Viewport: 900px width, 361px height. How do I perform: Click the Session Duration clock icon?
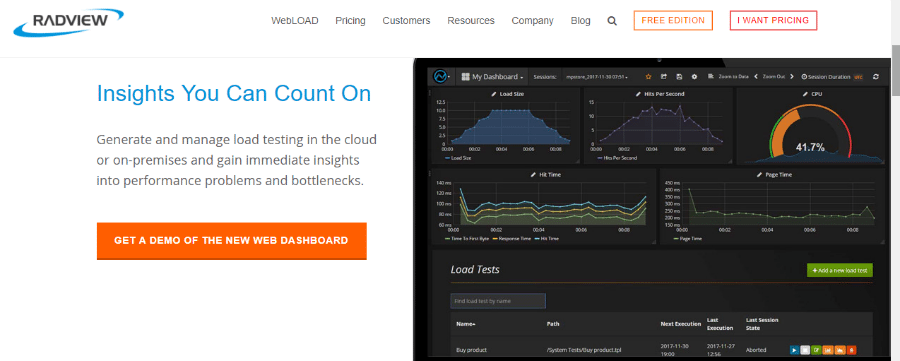pos(804,76)
